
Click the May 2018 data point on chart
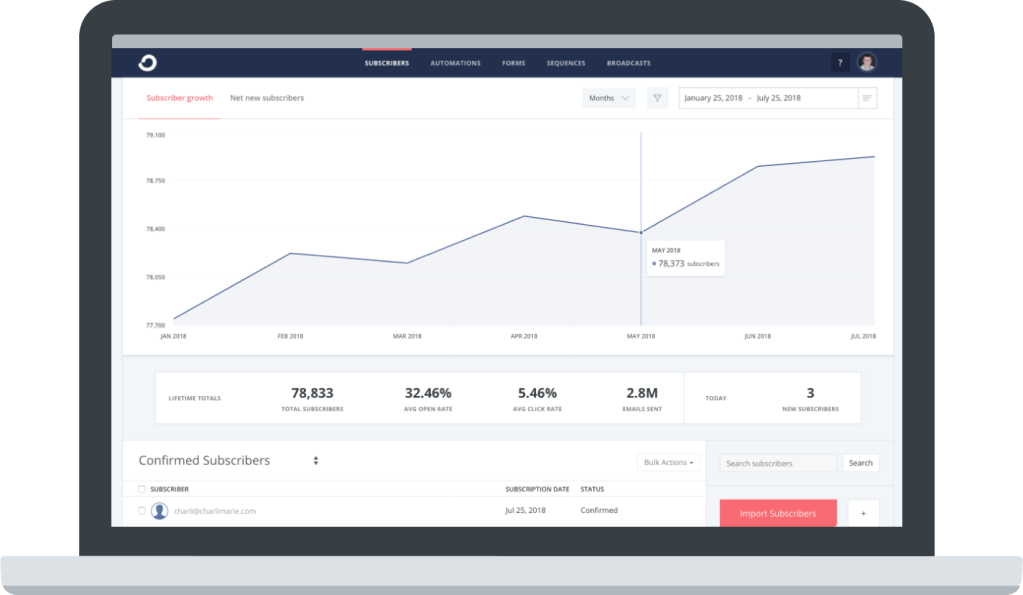[641, 233]
